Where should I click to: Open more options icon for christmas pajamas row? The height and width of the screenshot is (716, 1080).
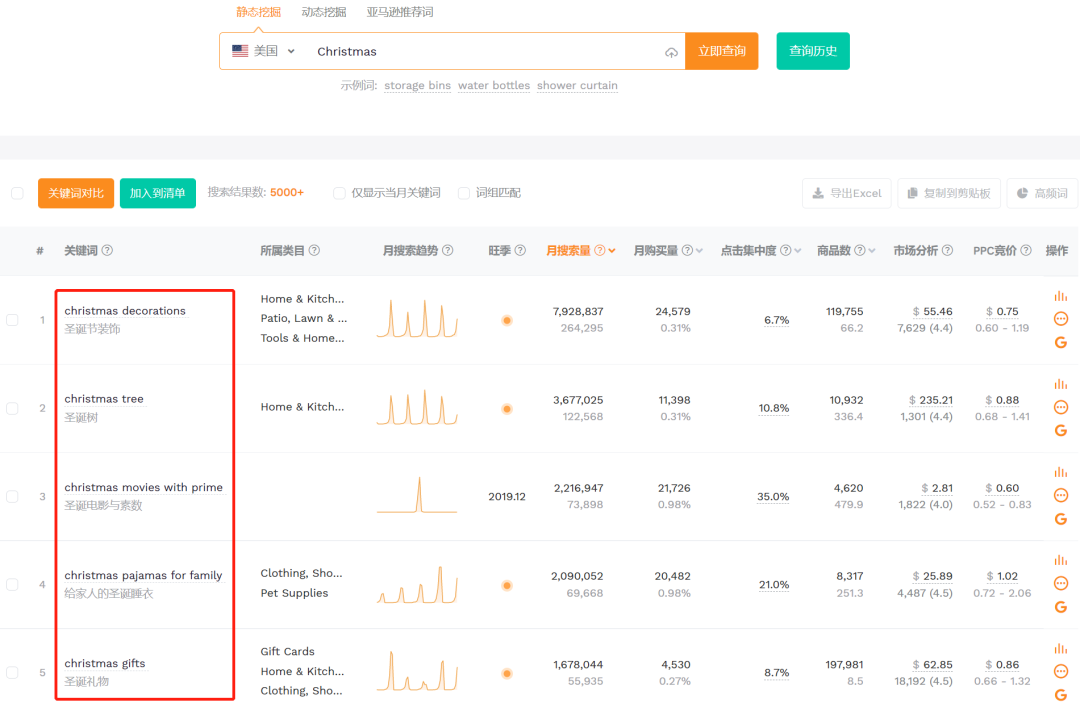click(x=1061, y=583)
